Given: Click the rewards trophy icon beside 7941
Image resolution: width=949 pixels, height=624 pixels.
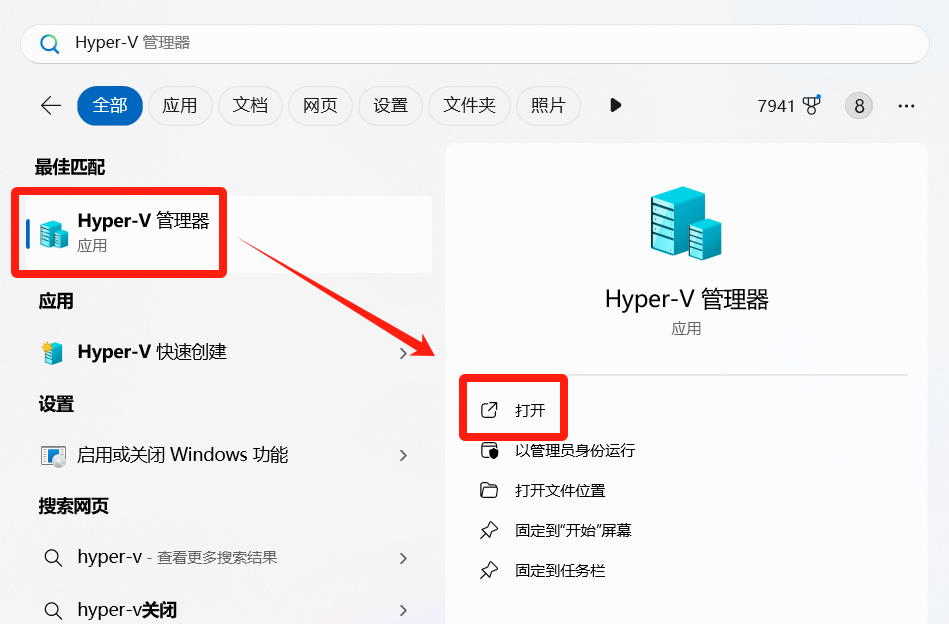Looking at the screenshot, I should click(x=811, y=105).
